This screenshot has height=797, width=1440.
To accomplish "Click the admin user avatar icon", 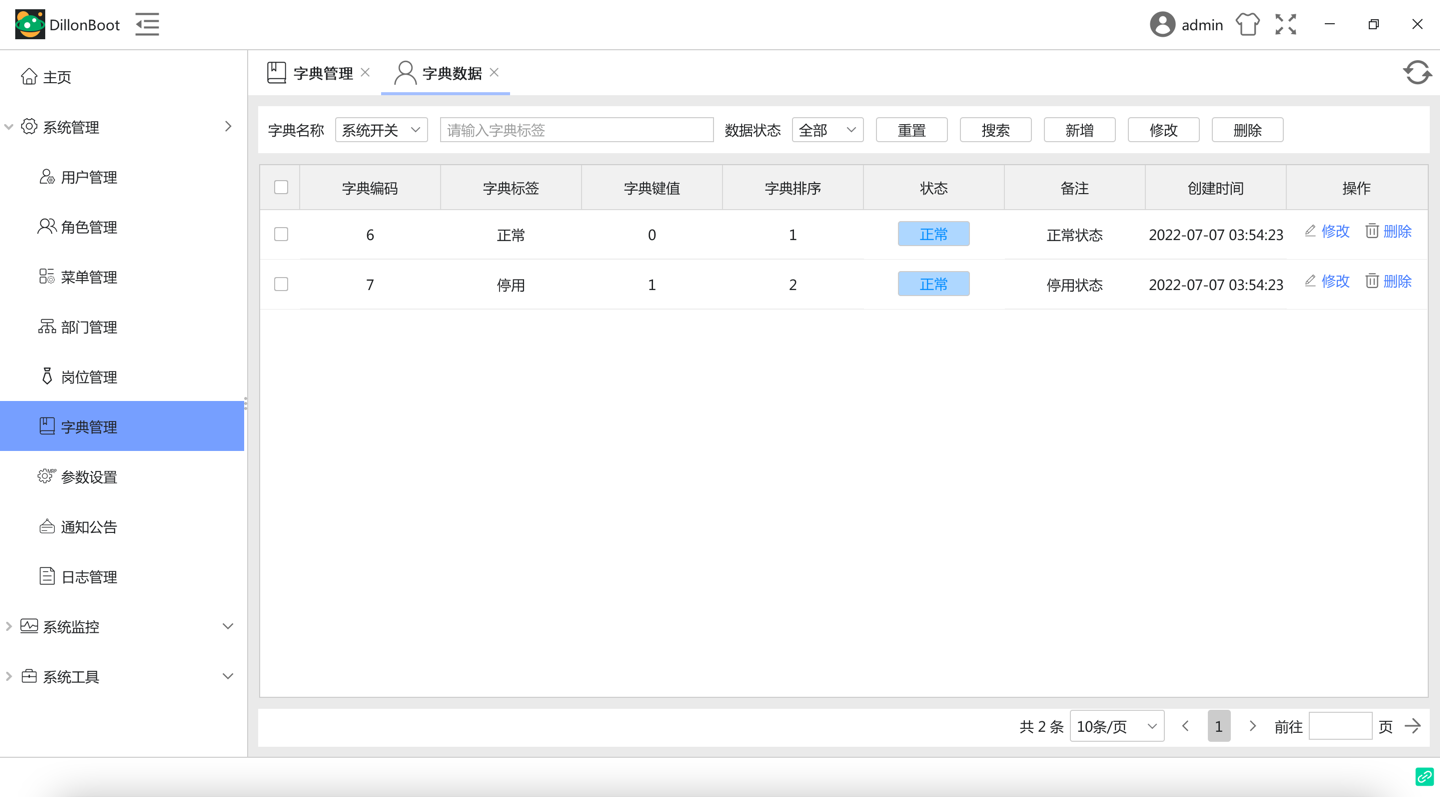I will (1162, 24).
